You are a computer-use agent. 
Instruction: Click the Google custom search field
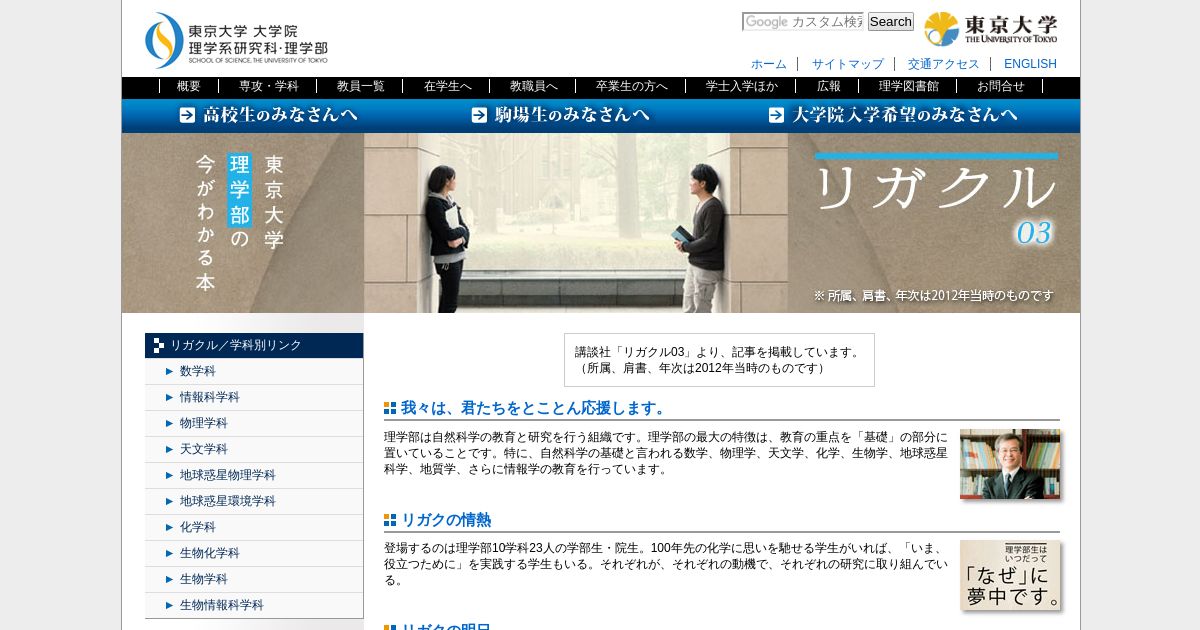point(803,22)
